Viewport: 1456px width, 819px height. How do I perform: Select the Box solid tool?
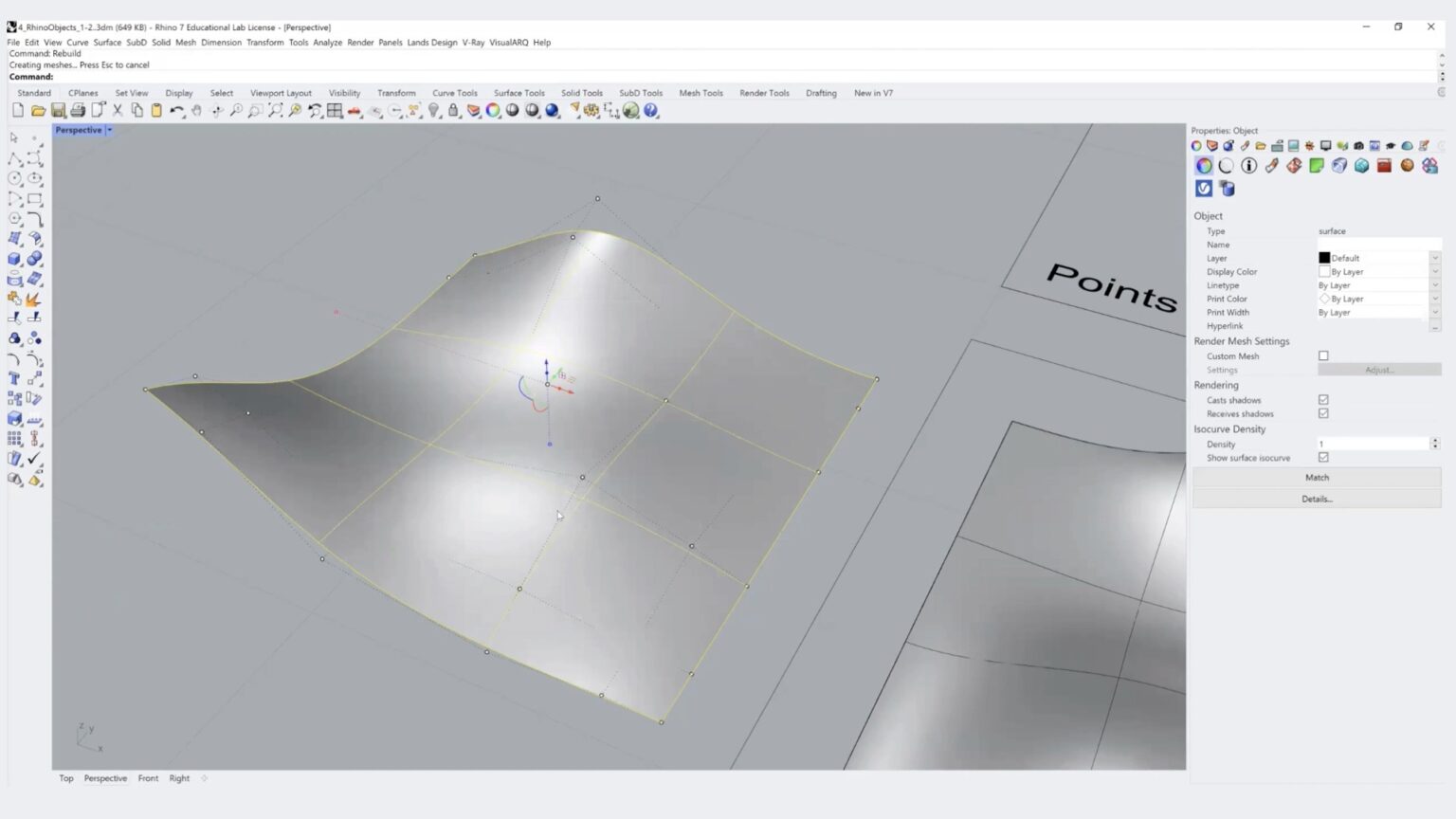(15, 259)
